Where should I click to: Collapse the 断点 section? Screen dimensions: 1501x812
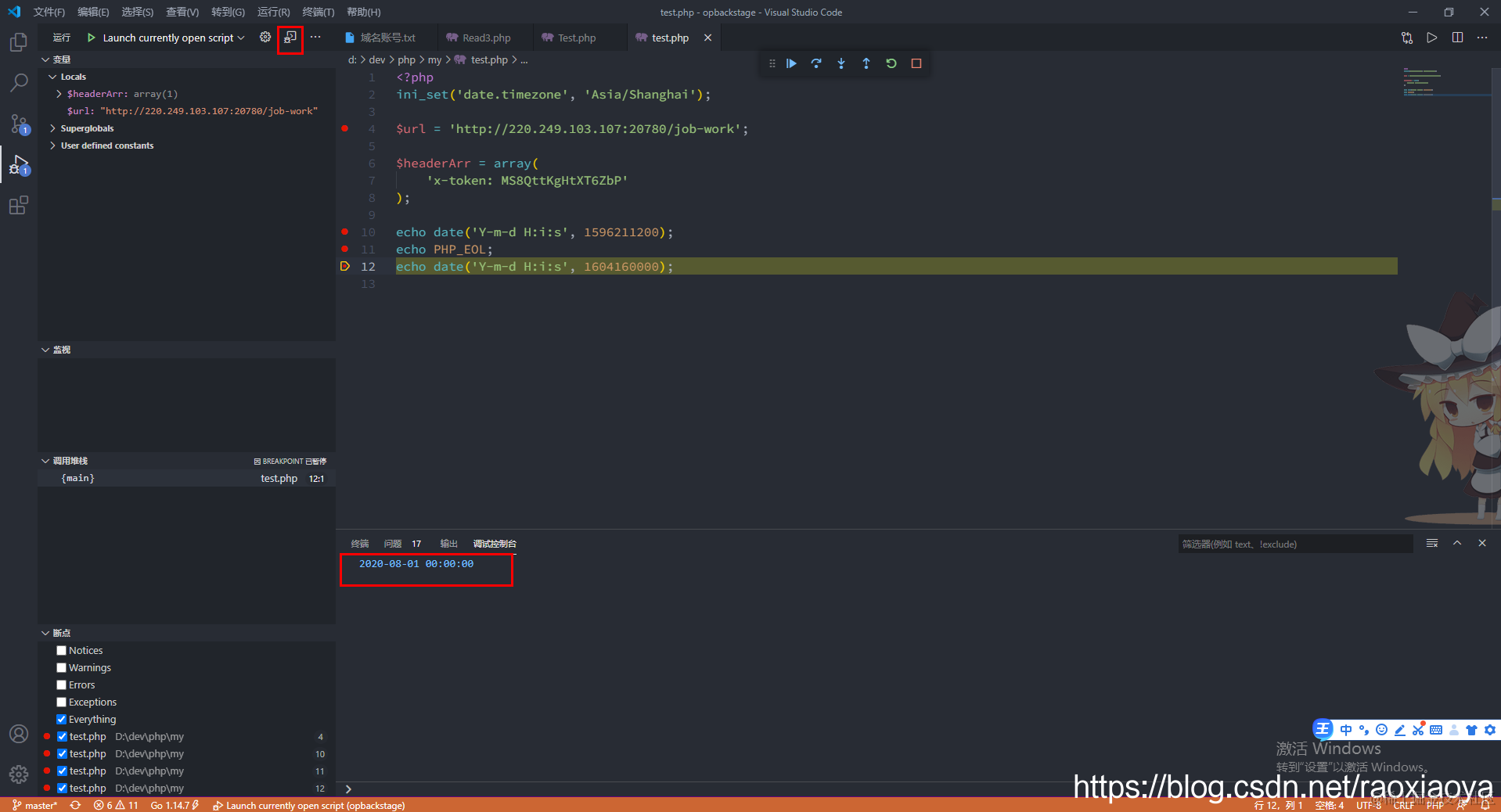click(x=45, y=633)
